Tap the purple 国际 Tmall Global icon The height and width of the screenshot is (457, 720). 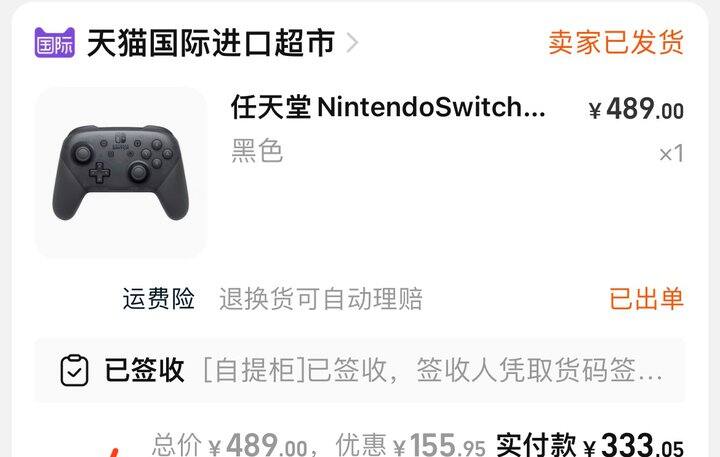(55, 43)
